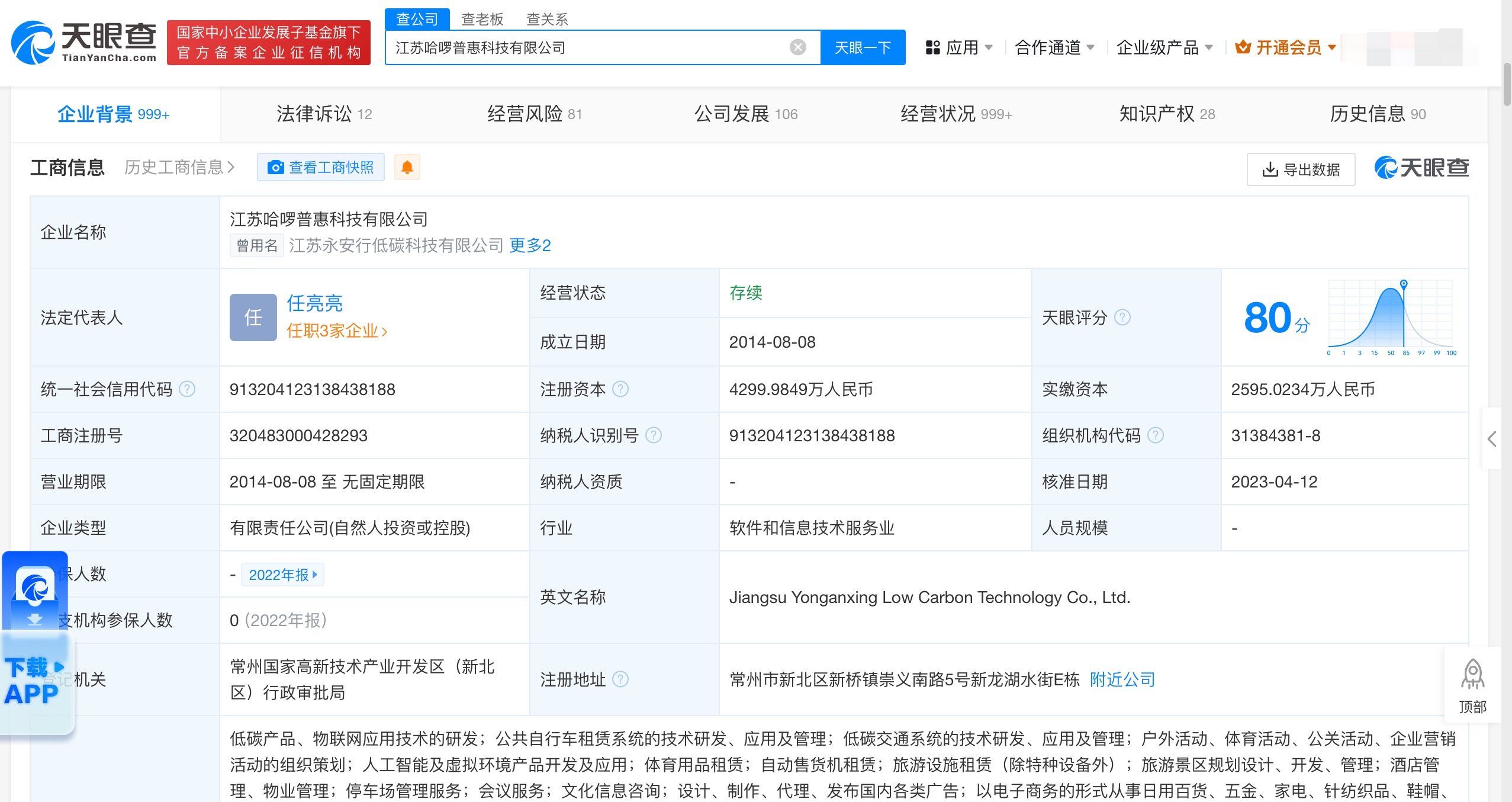Open help icon next to 注册地址
Screen dimensions: 1512x802
(620, 679)
